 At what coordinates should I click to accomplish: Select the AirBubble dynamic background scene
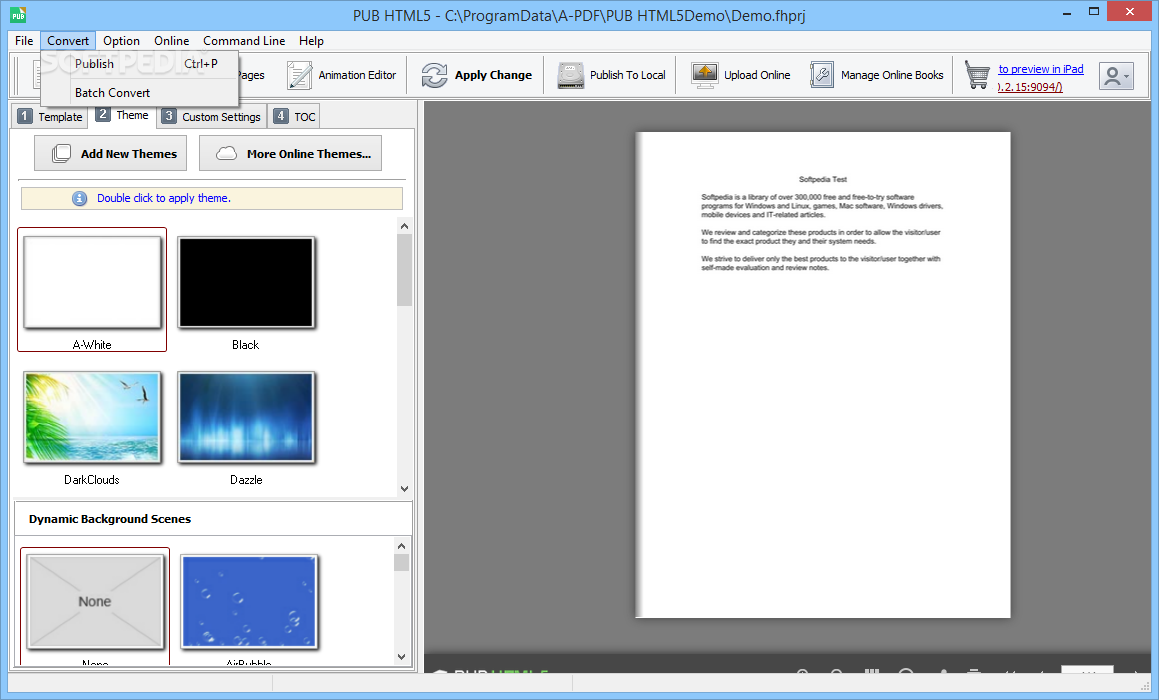point(249,602)
